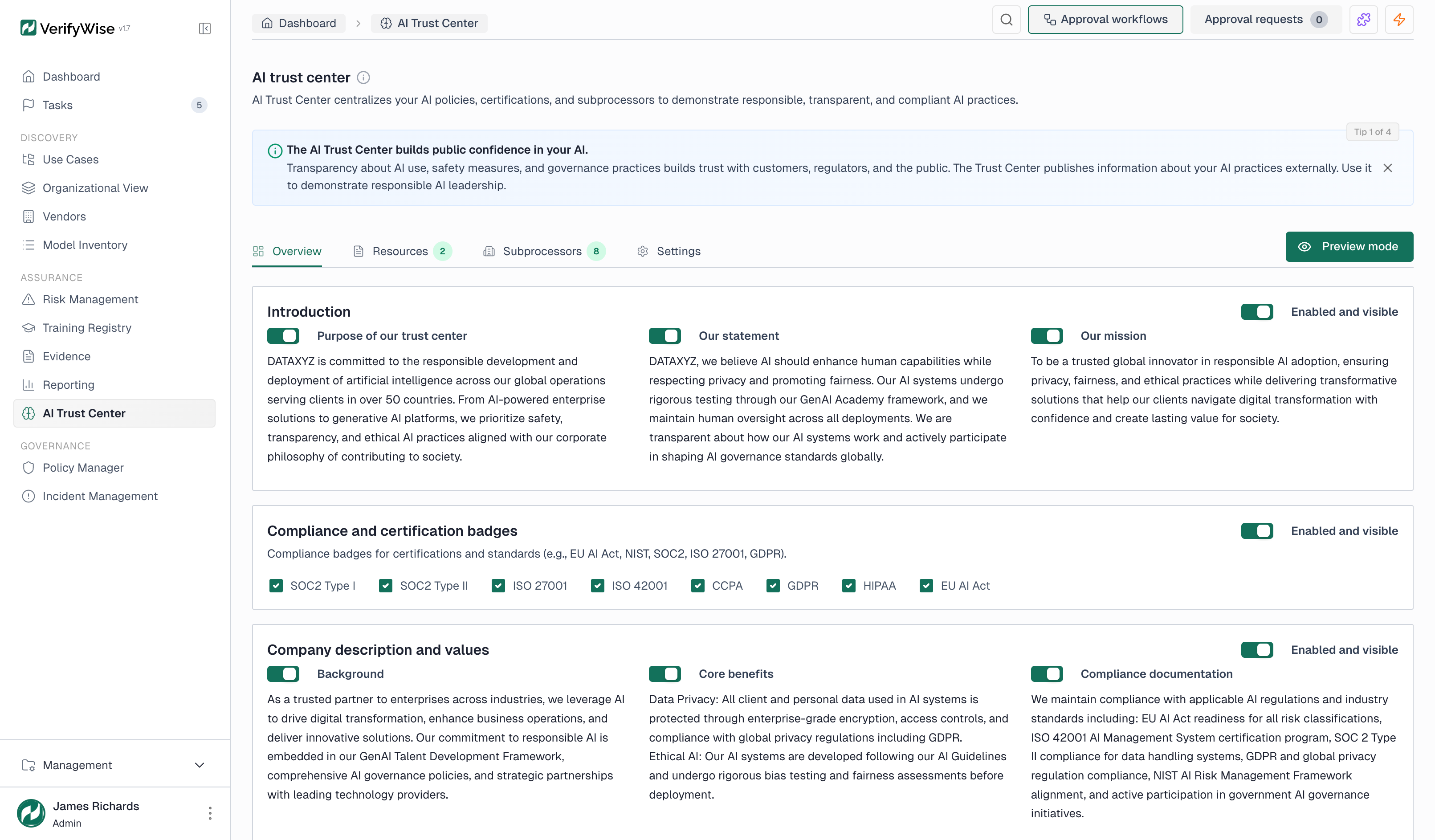The image size is (1435, 840).
Task: Uncheck SOC2 Type II checkbox
Action: click(386, 586)
